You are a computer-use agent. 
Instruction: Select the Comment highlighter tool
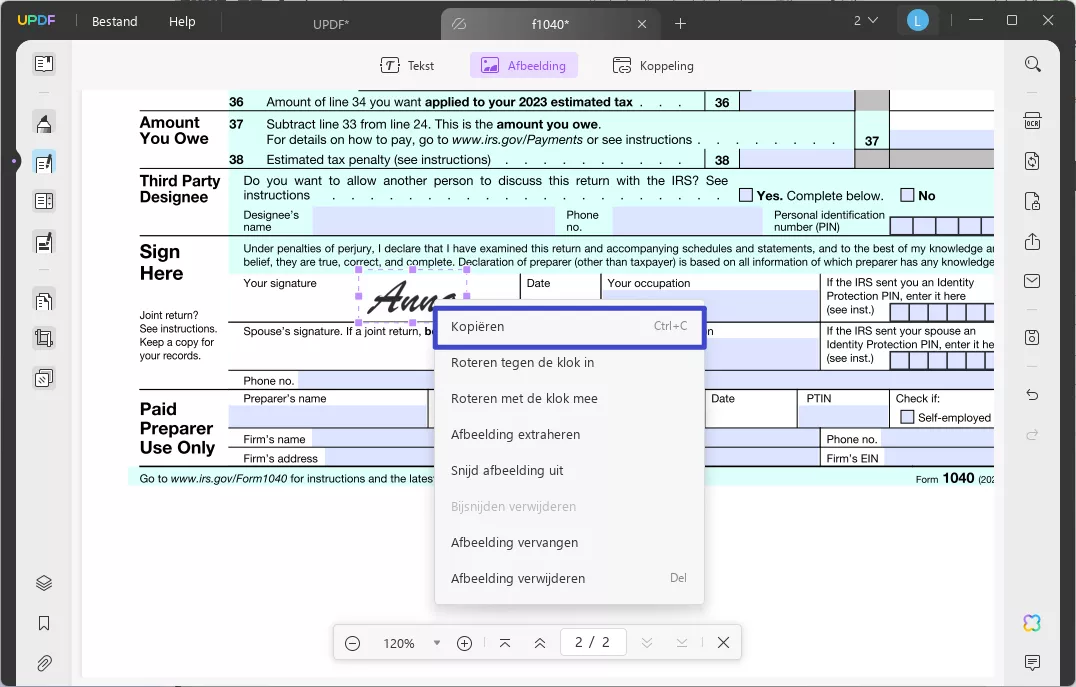[44, 124]
